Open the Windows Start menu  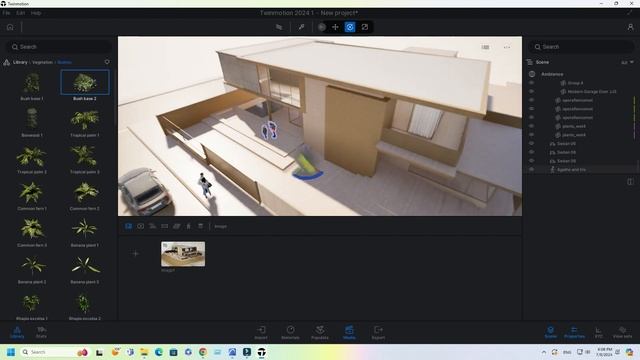tap(11, 352)
